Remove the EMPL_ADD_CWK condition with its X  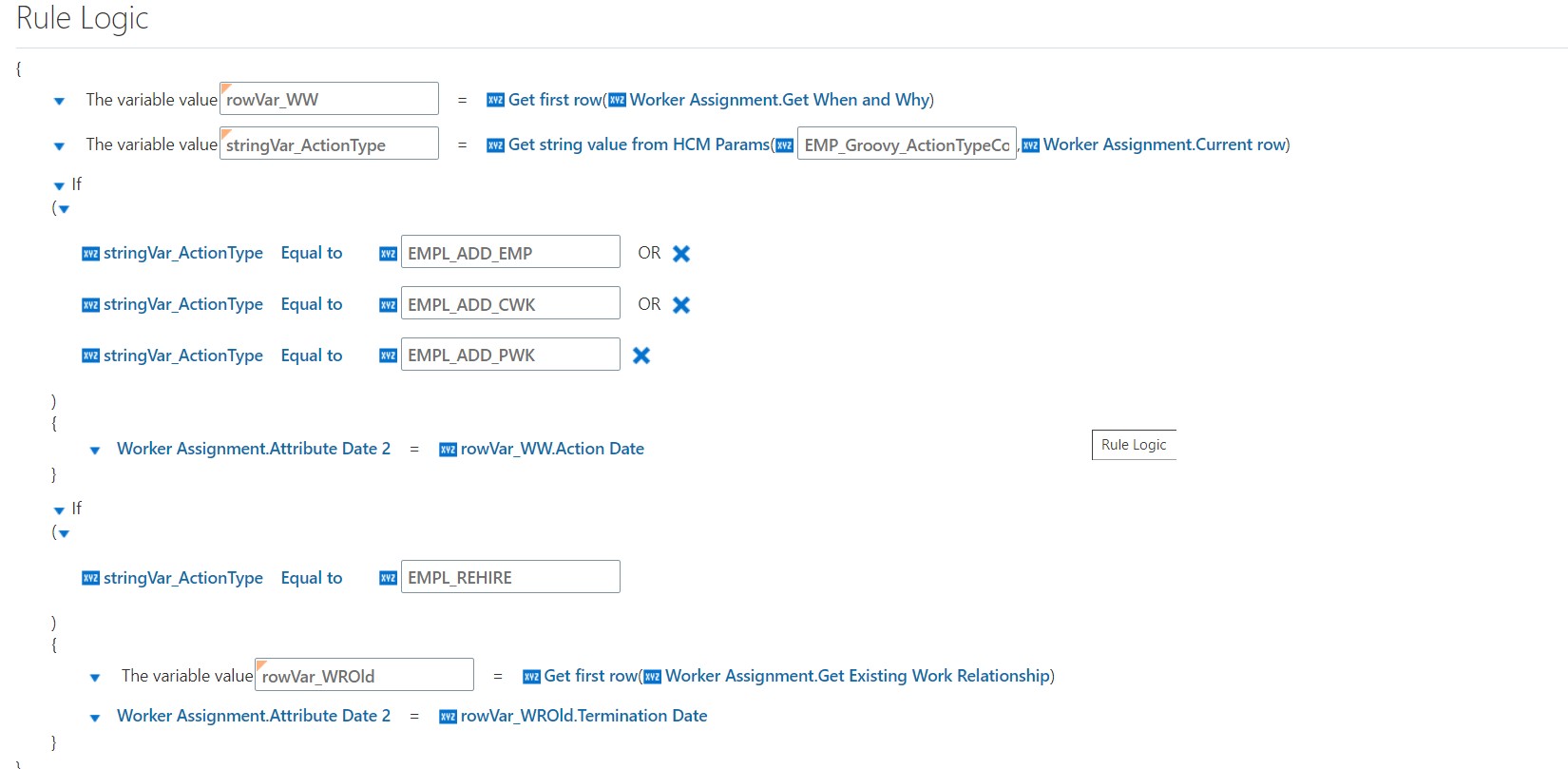(681, 305)
